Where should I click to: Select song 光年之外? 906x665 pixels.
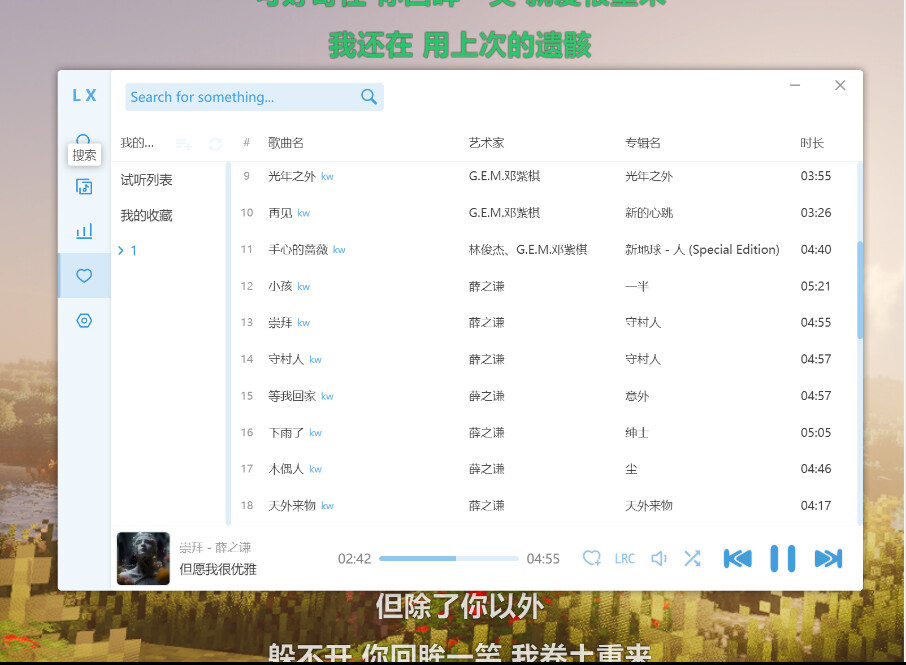(x=292, y=176)
